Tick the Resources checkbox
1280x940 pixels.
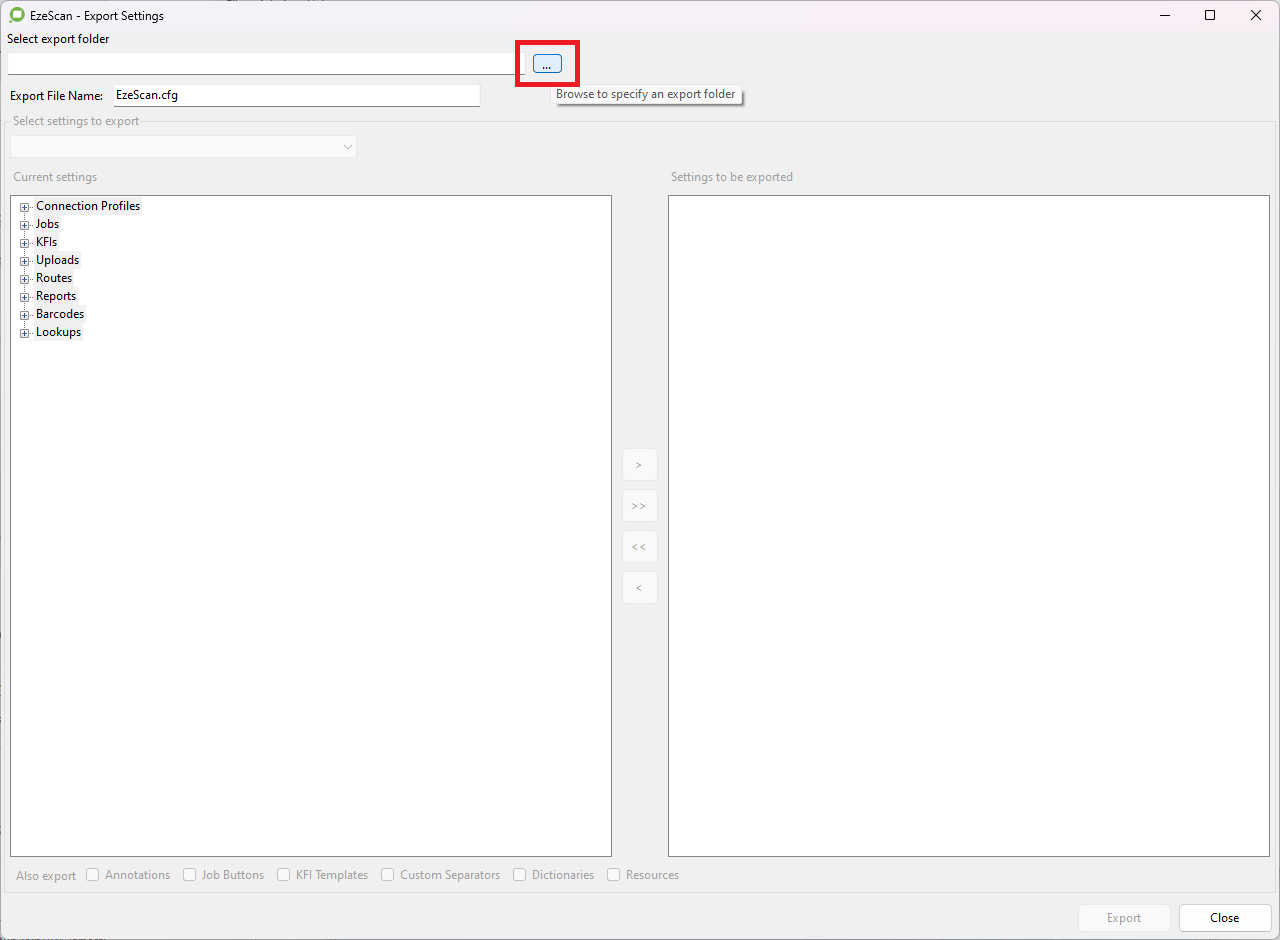tap(614, 875)
